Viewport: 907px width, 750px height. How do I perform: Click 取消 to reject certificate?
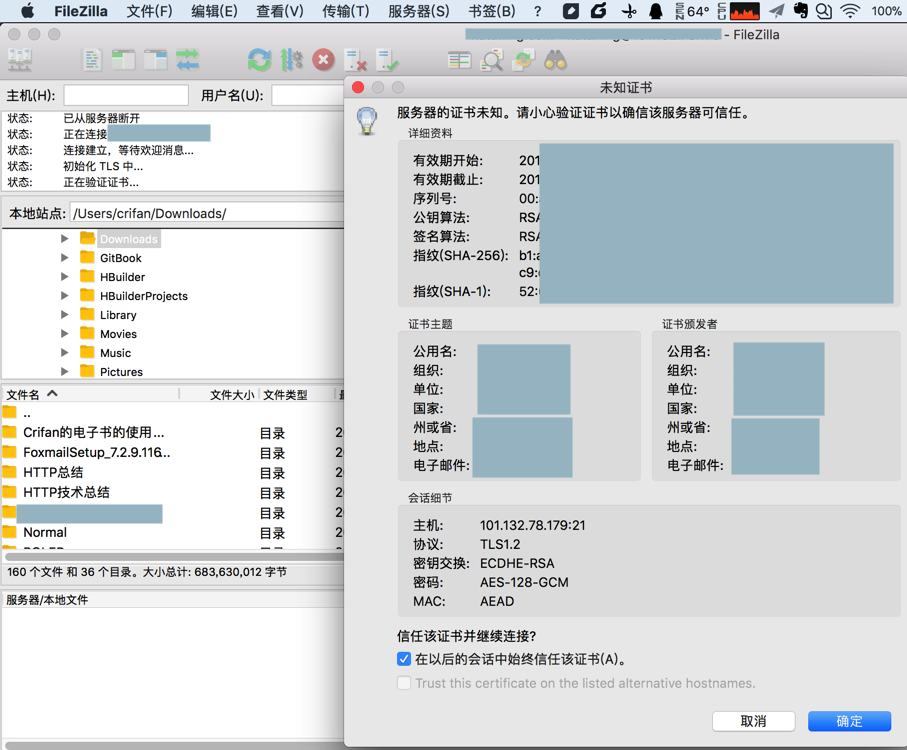[753, 721]
